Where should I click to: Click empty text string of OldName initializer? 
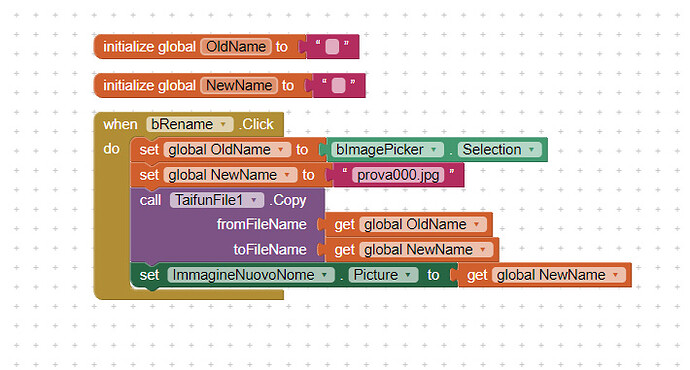pos(332,47)
